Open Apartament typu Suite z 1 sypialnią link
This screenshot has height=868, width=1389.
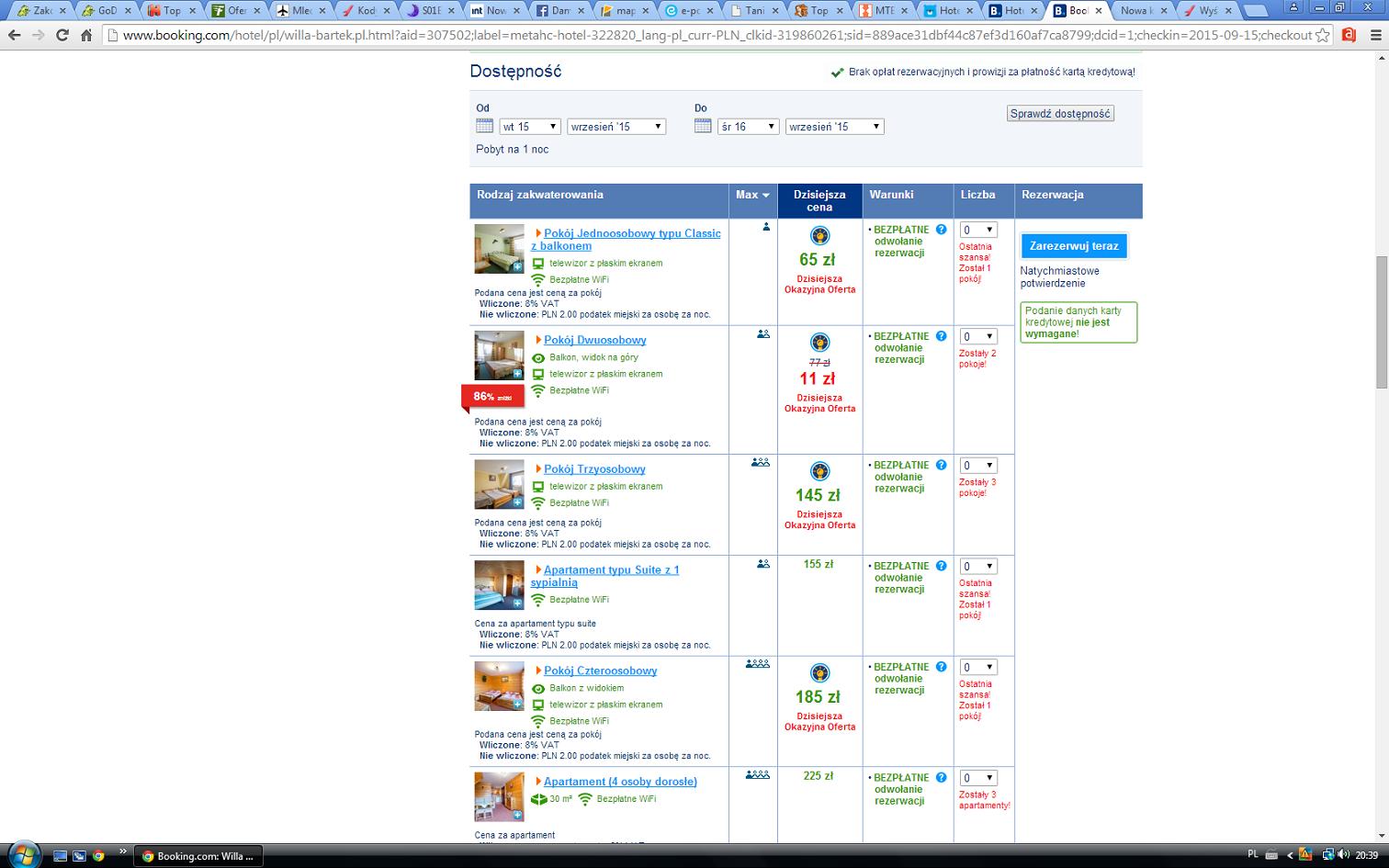(605, 576)
